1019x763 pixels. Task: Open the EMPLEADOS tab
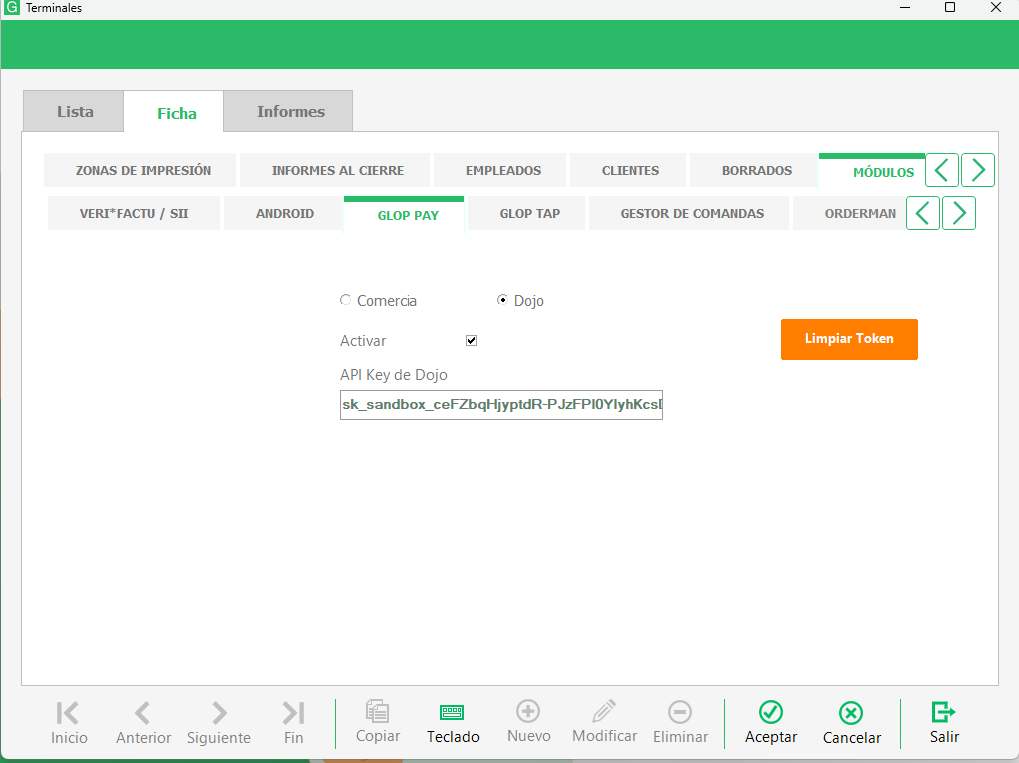click(x=500, y=170)
